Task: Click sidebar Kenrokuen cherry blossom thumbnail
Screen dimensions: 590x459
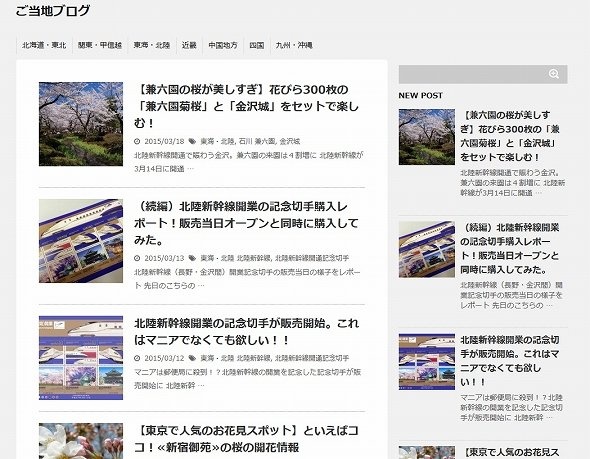Action: [x=427, y=137]
